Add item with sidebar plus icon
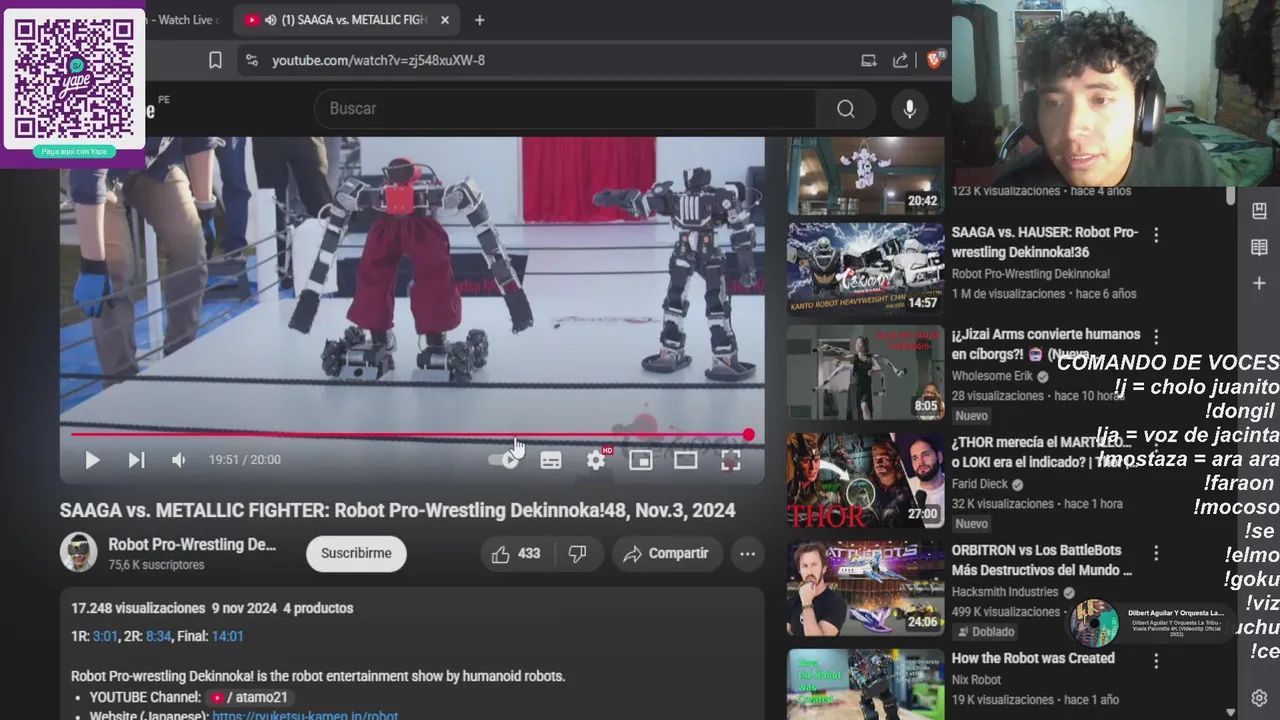Image resolution: width=1280 pixels, height=720 pixels. 1259,284
